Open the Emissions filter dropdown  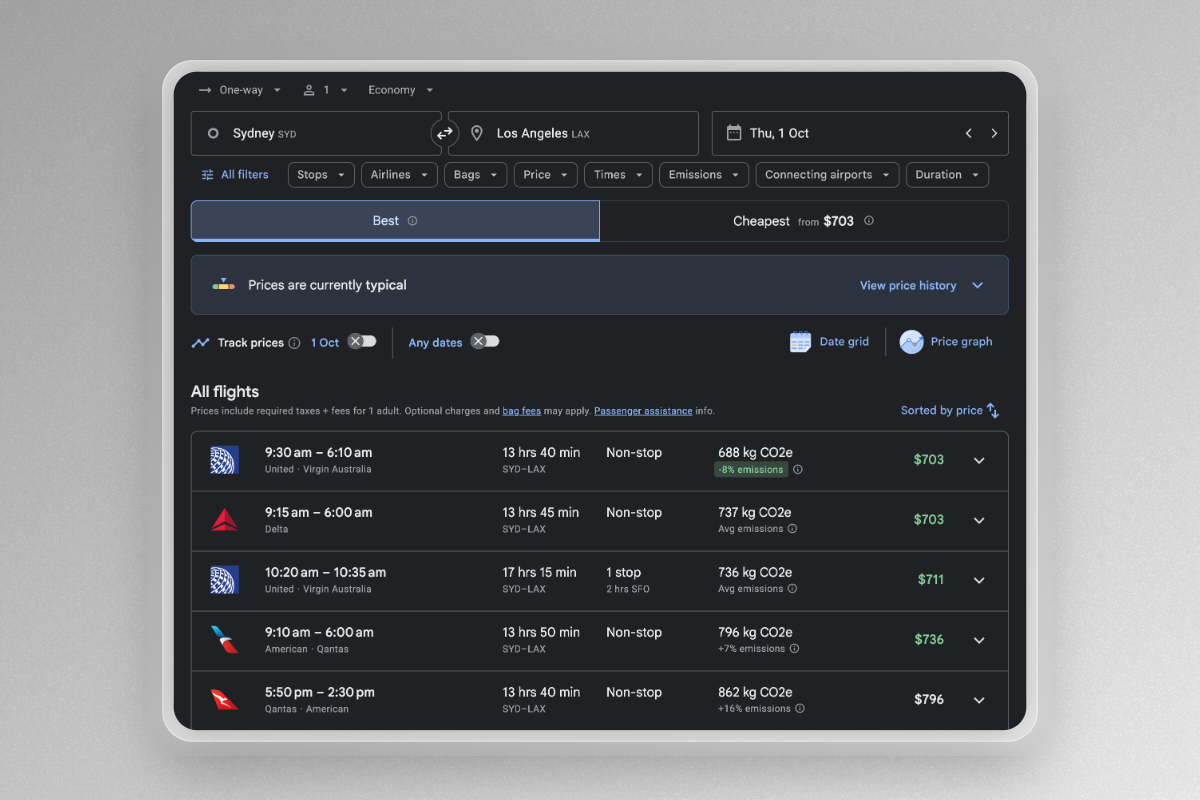pyautogui.click(x=704, y=175)
